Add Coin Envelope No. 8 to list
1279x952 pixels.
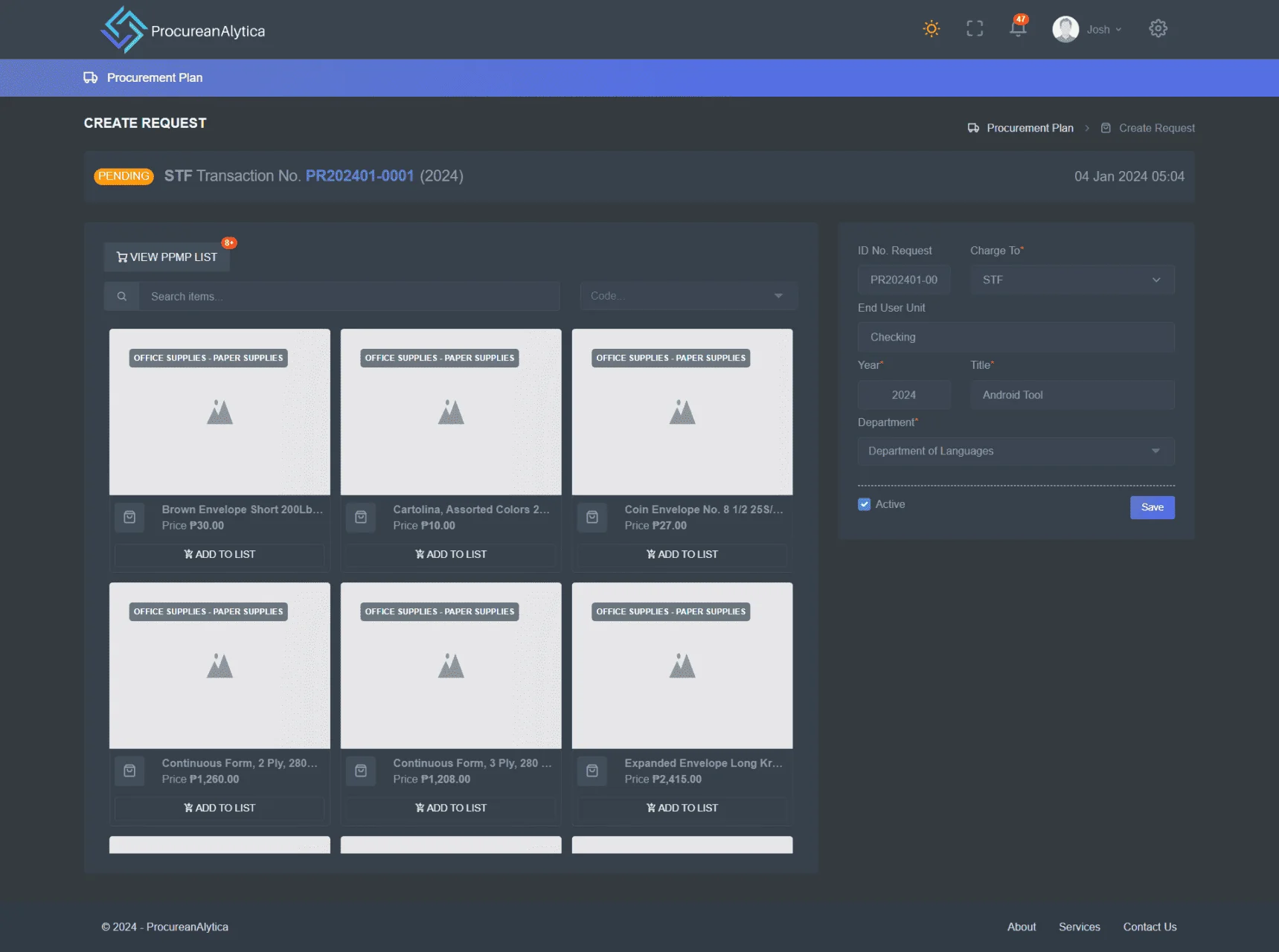pyautogui.click(x=682, y=555)
